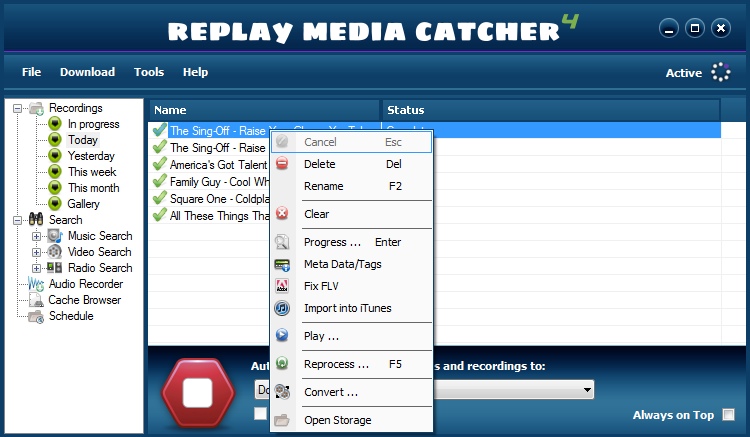This screenshot has width=750, height=437.
Task: Select Reprocess ... menu entry
Action: [x=352, y=364]
